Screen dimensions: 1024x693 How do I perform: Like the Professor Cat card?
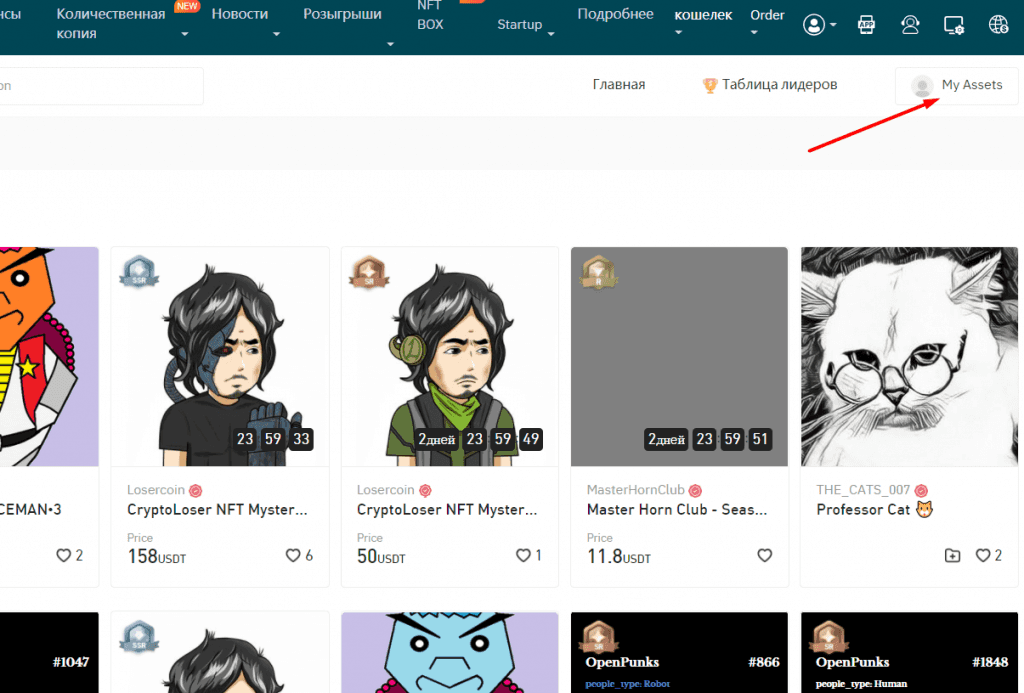click(x=983, y=555)
